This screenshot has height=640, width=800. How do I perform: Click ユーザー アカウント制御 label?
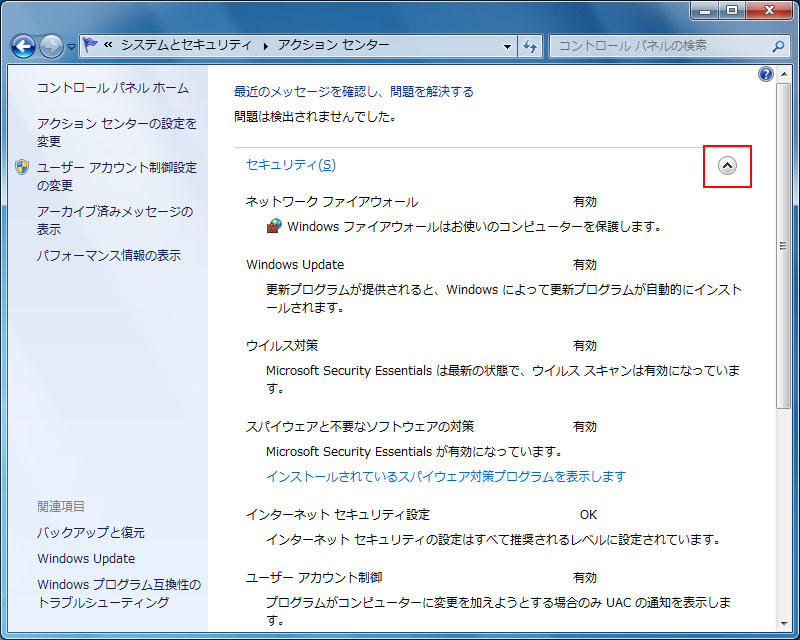[x=314, y=577]
